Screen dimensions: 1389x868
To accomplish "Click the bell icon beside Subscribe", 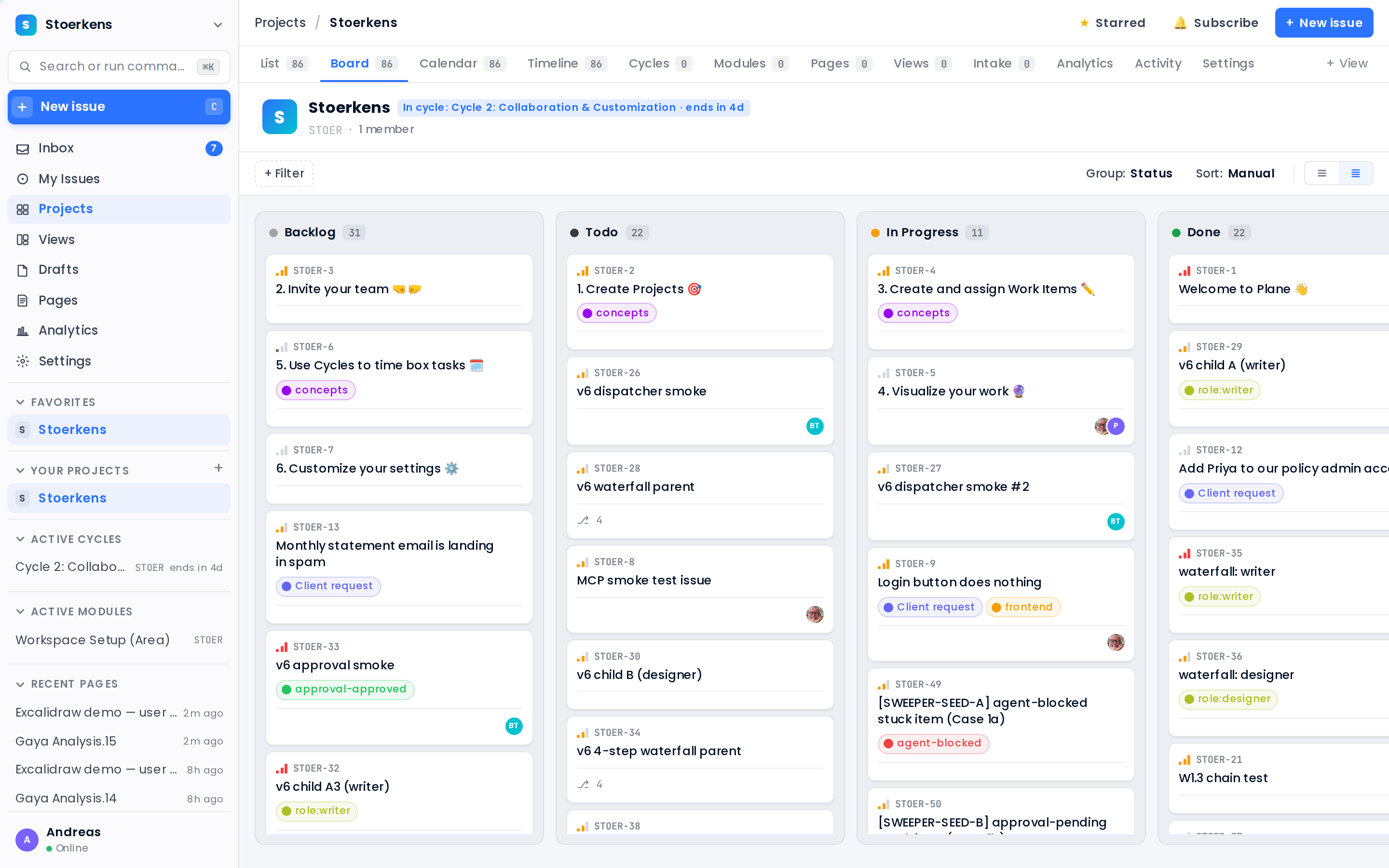I will pyautogui.click(x=1180, y=23).
